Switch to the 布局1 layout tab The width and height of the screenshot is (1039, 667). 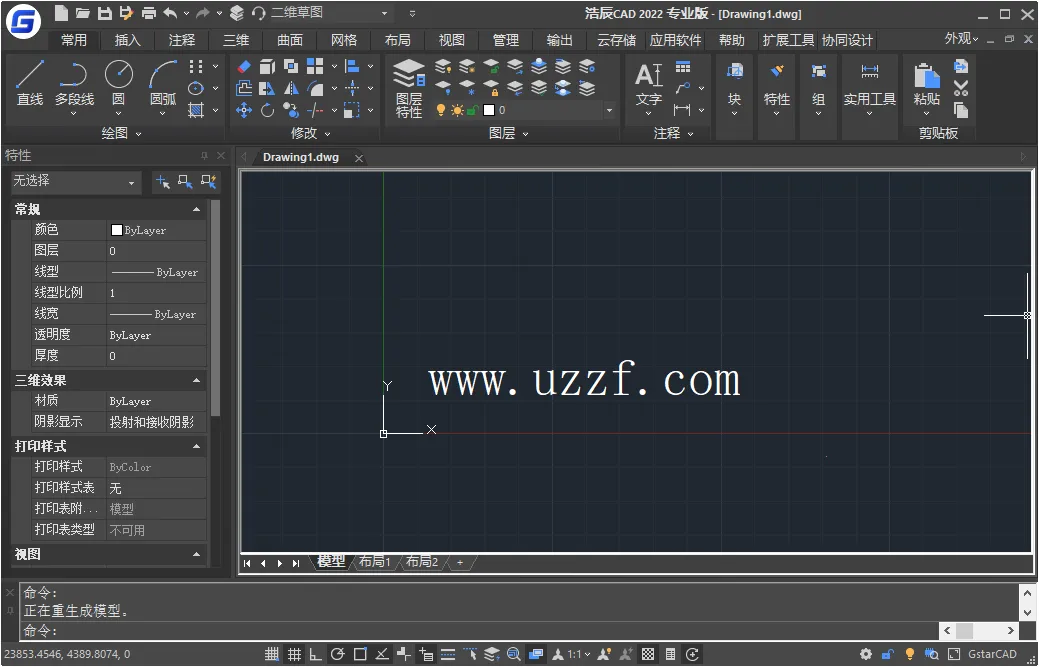pos(375,562)
